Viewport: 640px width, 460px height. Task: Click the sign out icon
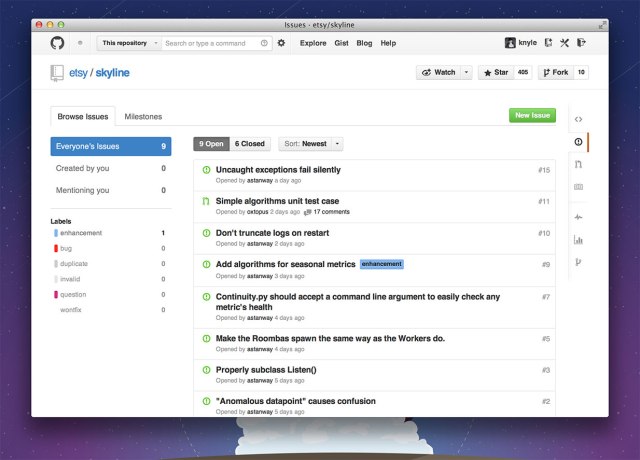[581, 42]
